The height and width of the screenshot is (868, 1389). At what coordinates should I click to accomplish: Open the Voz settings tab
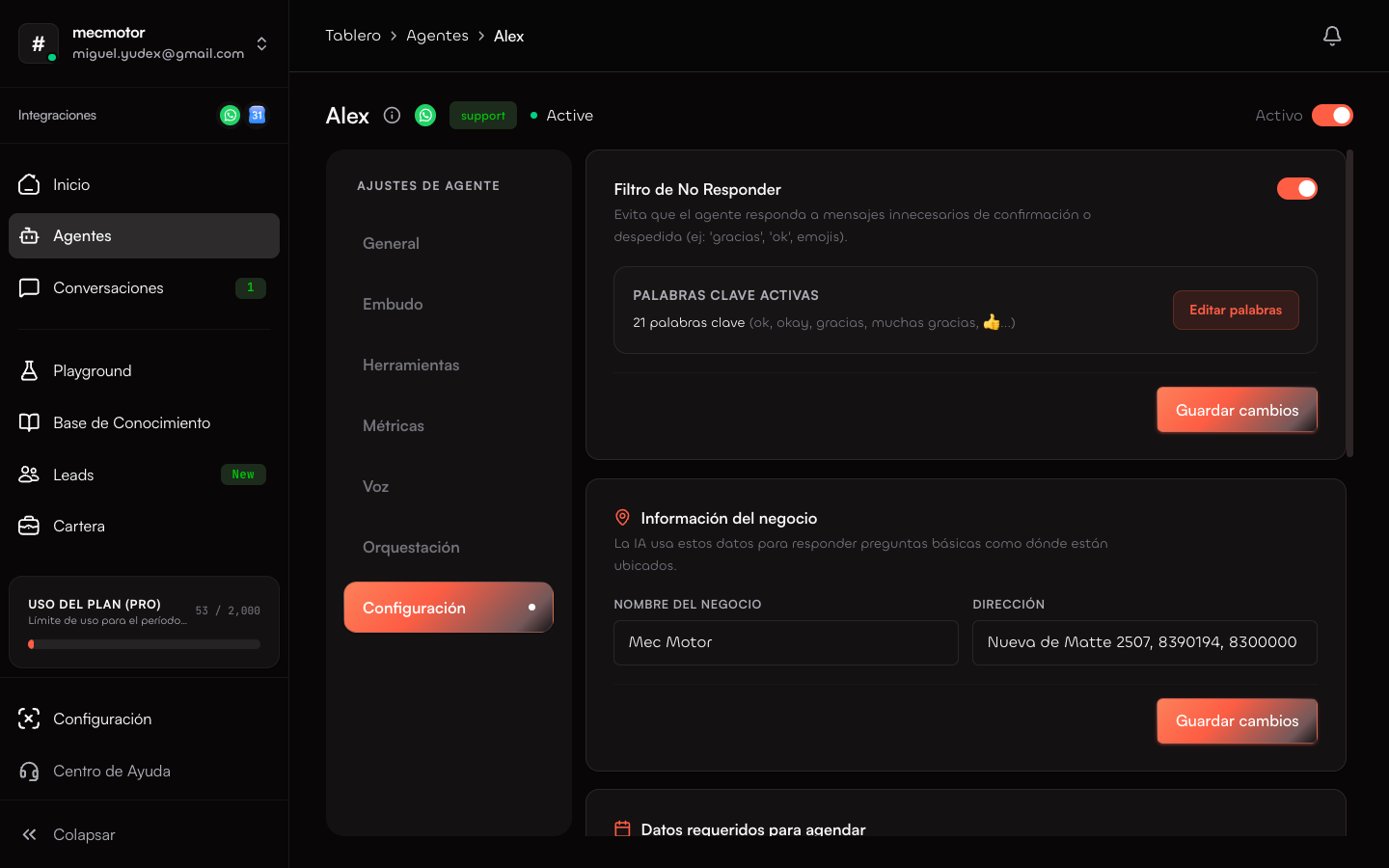pyautogui.click(x=449, y=486)
